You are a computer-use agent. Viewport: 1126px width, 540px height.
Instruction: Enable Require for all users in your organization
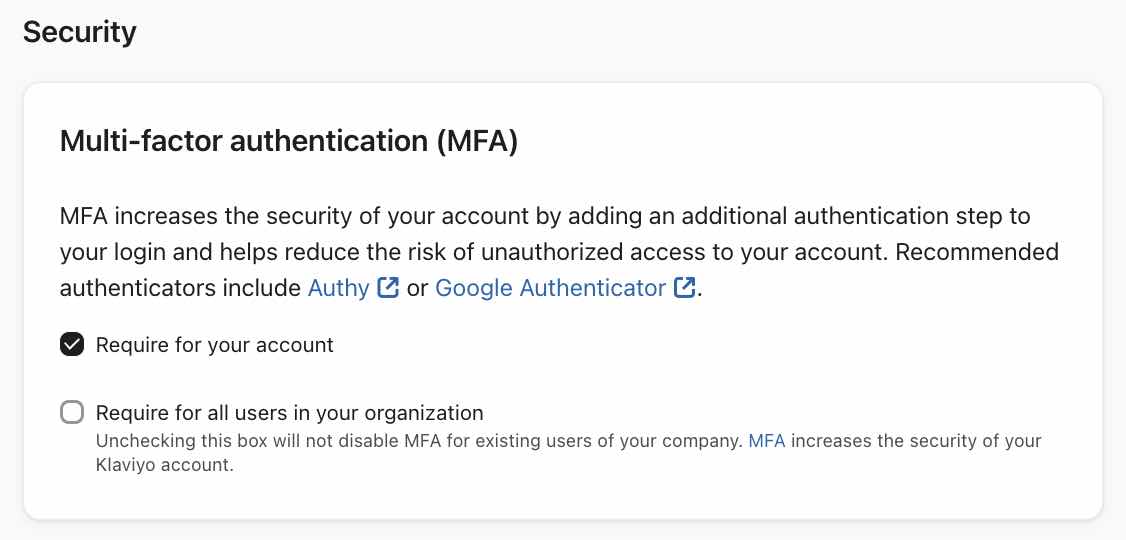click(72, 412)
